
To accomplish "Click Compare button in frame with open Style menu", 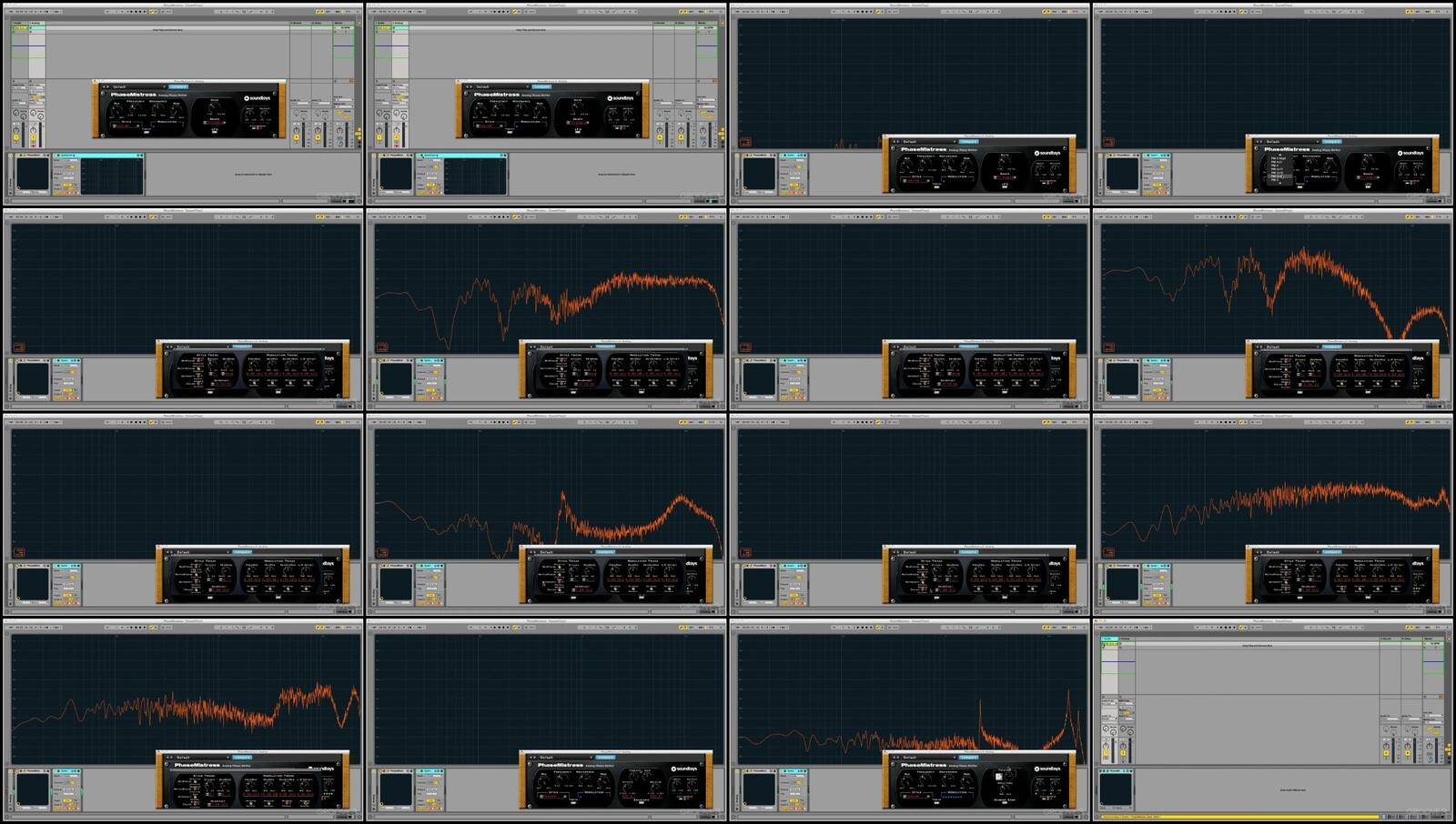I will tap(1332, 141).
